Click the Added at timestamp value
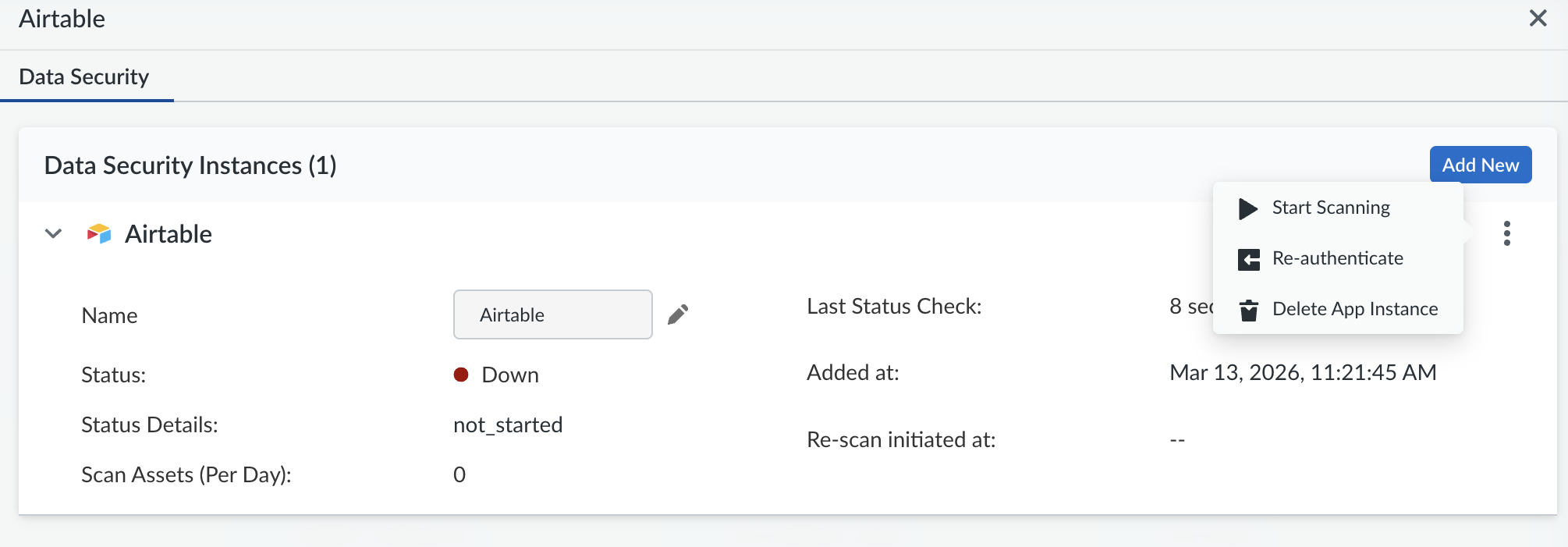Image resolution: width=1568 pixels, height=547 pixels. (1303, 373)
